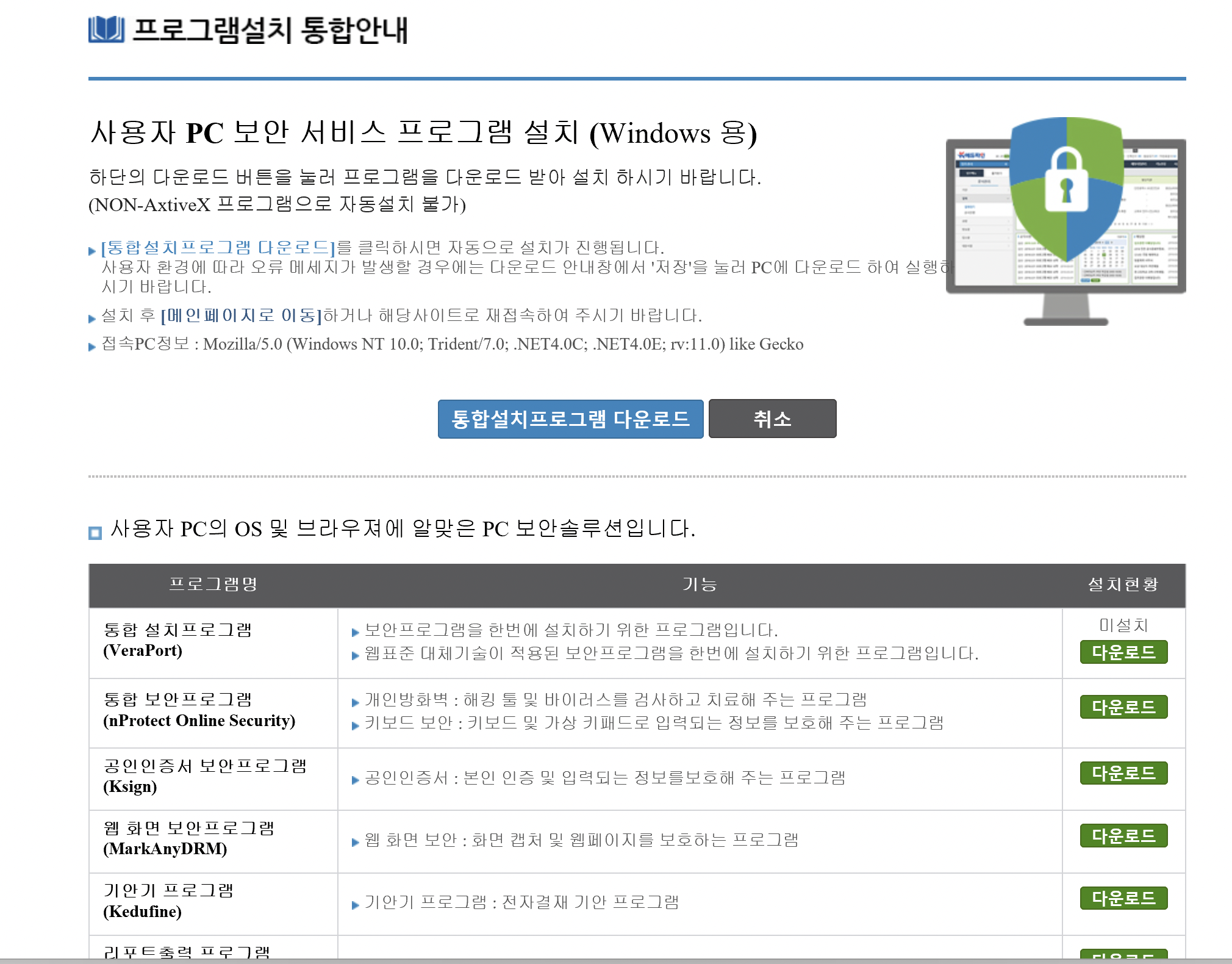The height and width of the screenshot is (964, 1232).
Task: Click arrow bullet before 통합설치프로그램 다운로드 link
Action: (x=92, y=251)
